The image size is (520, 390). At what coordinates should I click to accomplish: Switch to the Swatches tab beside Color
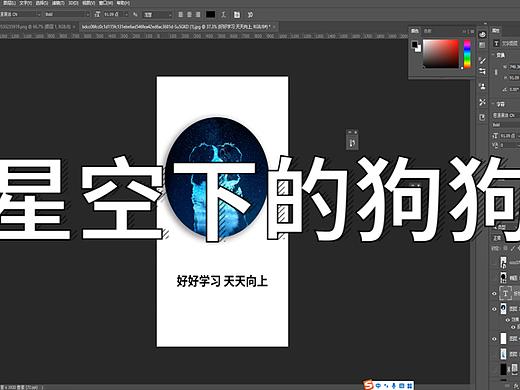pos(428,31)
